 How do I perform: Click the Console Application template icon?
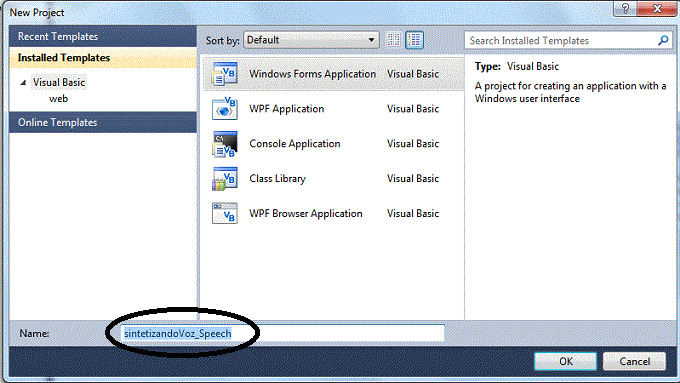(224, 144)
